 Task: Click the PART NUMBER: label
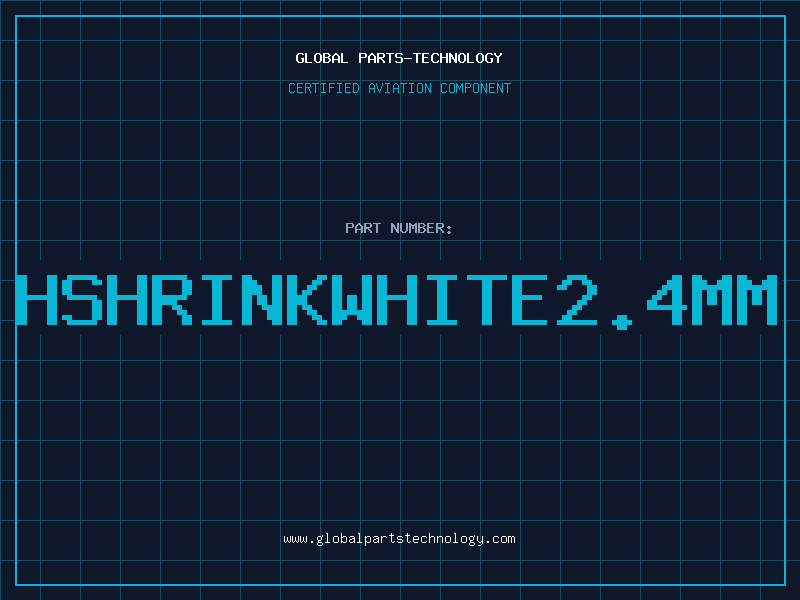pos(398,228)
